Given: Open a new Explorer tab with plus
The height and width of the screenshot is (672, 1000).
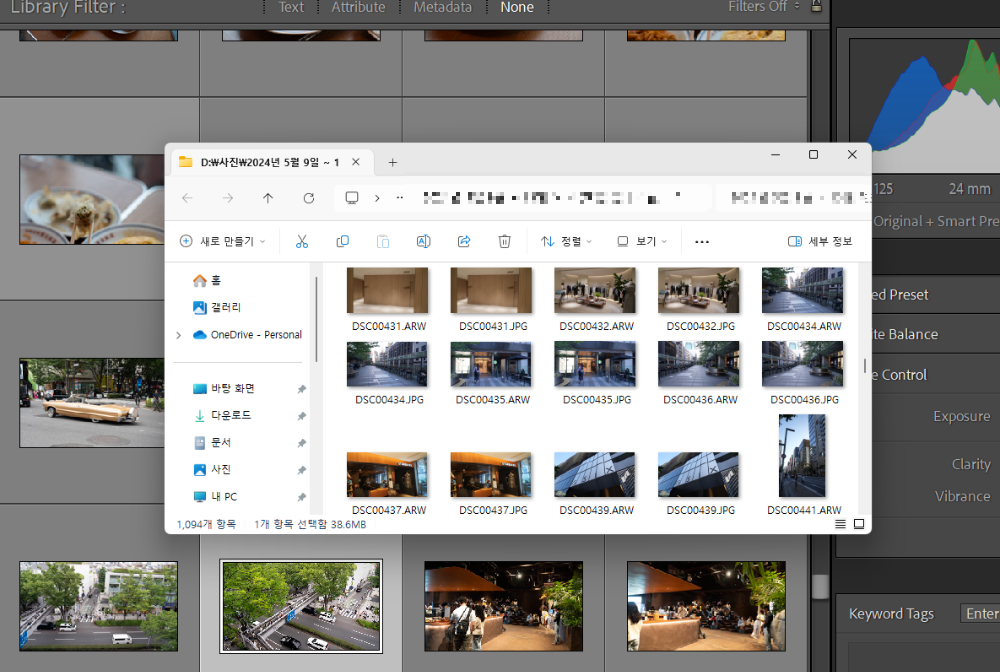Looking at the screenshot, I should click(393, 163).
